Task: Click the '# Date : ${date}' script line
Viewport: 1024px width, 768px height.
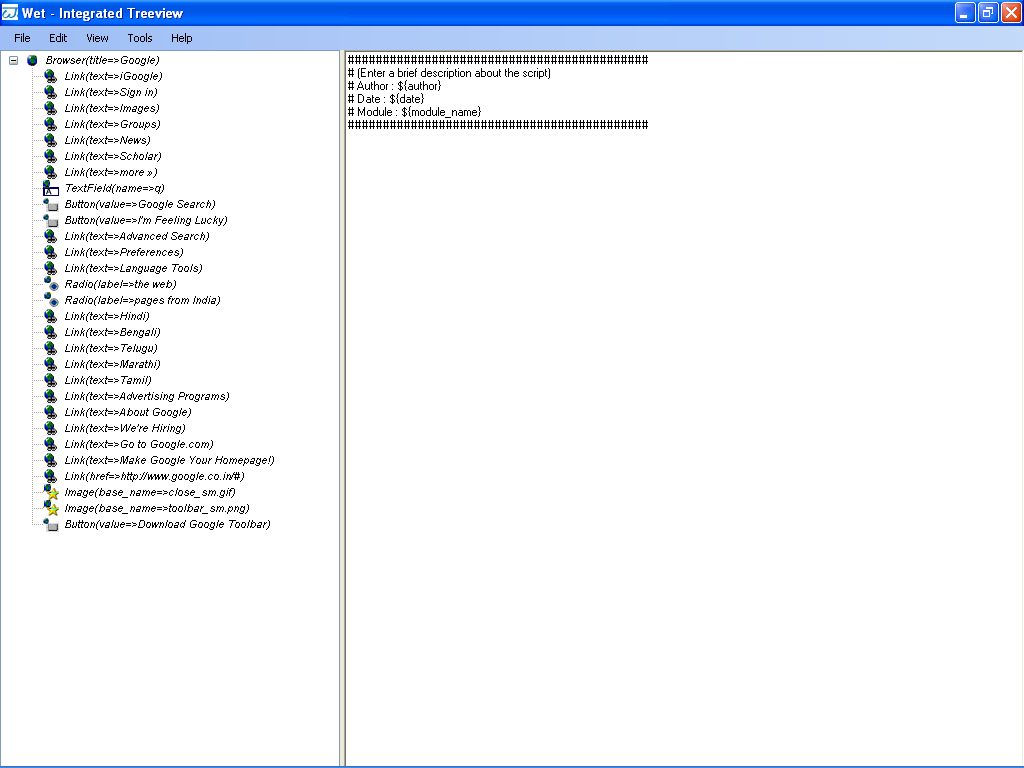Action: pyautogui.click(x=386, y=99)
